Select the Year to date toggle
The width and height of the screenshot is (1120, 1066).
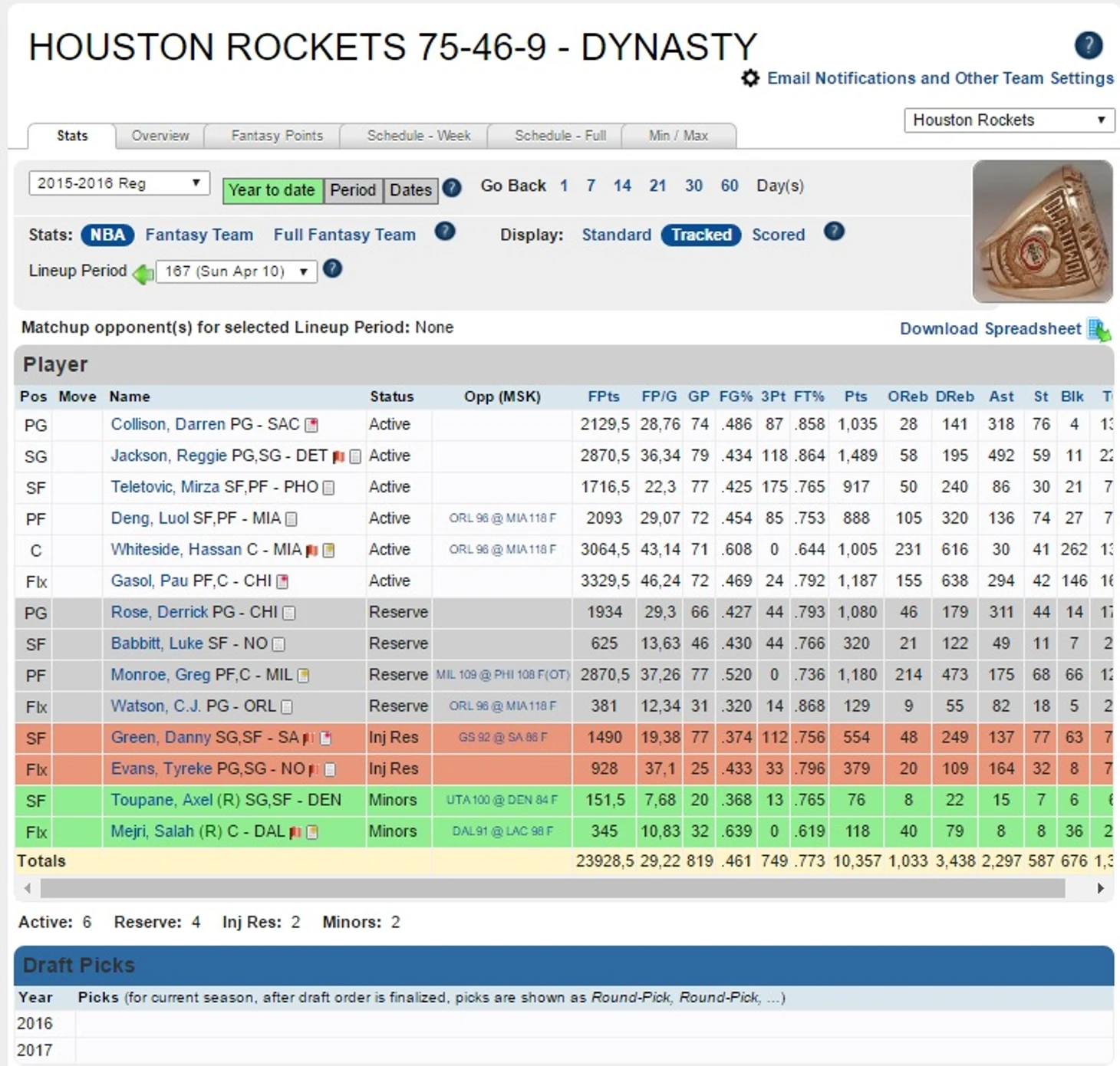coord(272,190)
